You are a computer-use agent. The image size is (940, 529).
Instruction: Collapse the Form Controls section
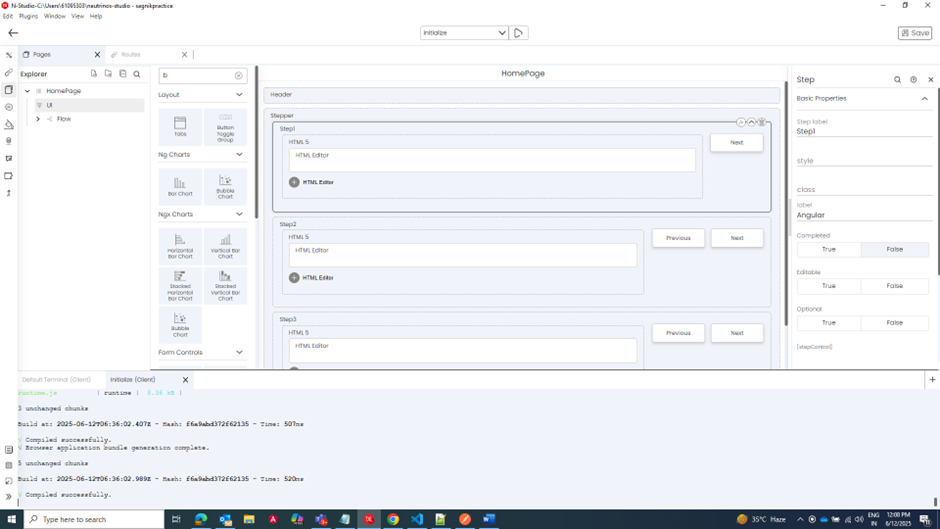pyautogui.click(x=239, y=352)
